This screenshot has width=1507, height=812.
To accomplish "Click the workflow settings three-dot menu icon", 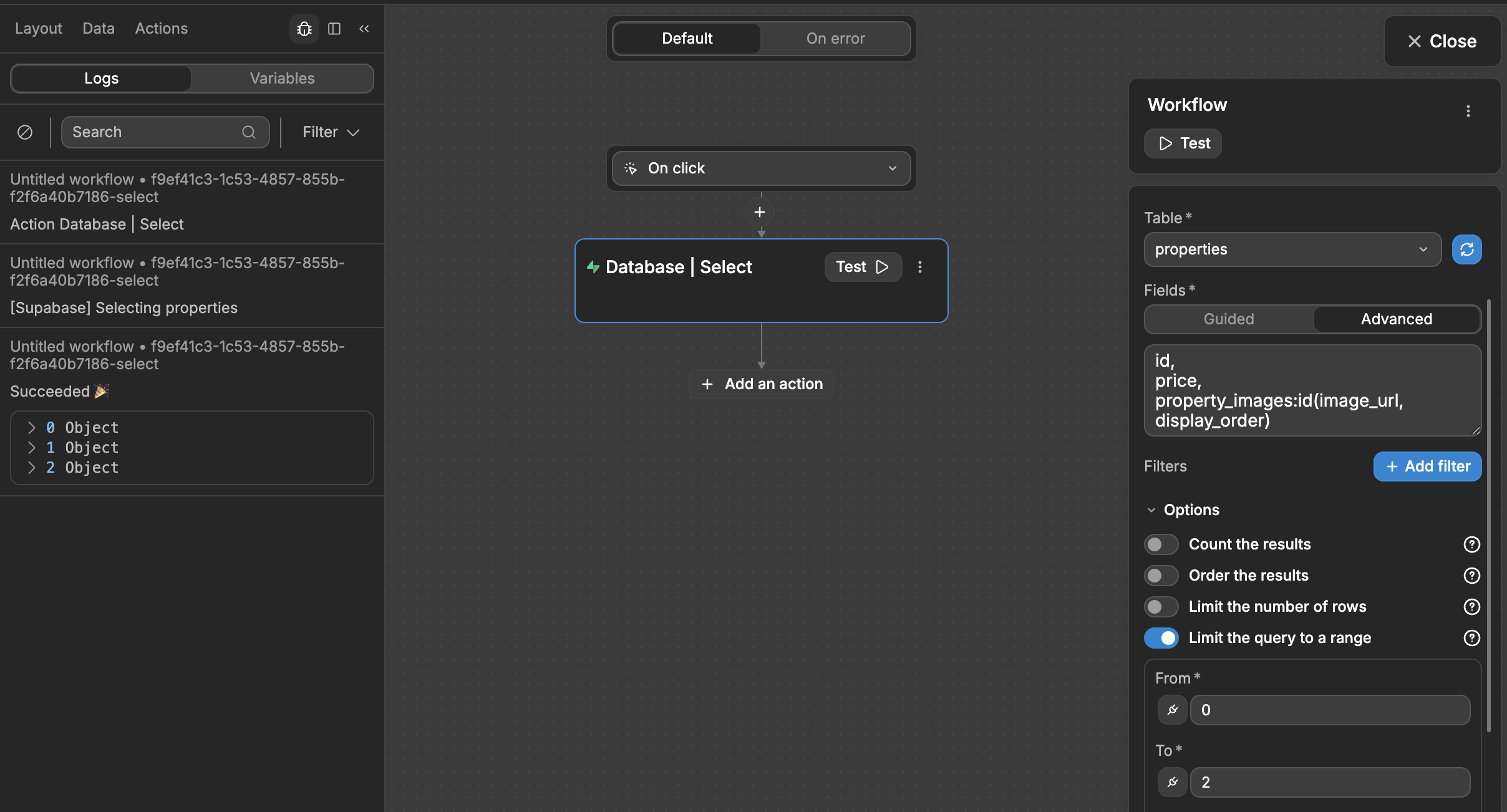I will [1468, 111].
